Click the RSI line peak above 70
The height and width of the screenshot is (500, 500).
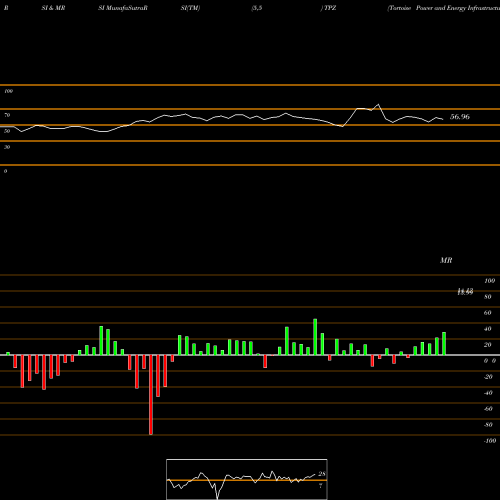(x=378, y=105)
